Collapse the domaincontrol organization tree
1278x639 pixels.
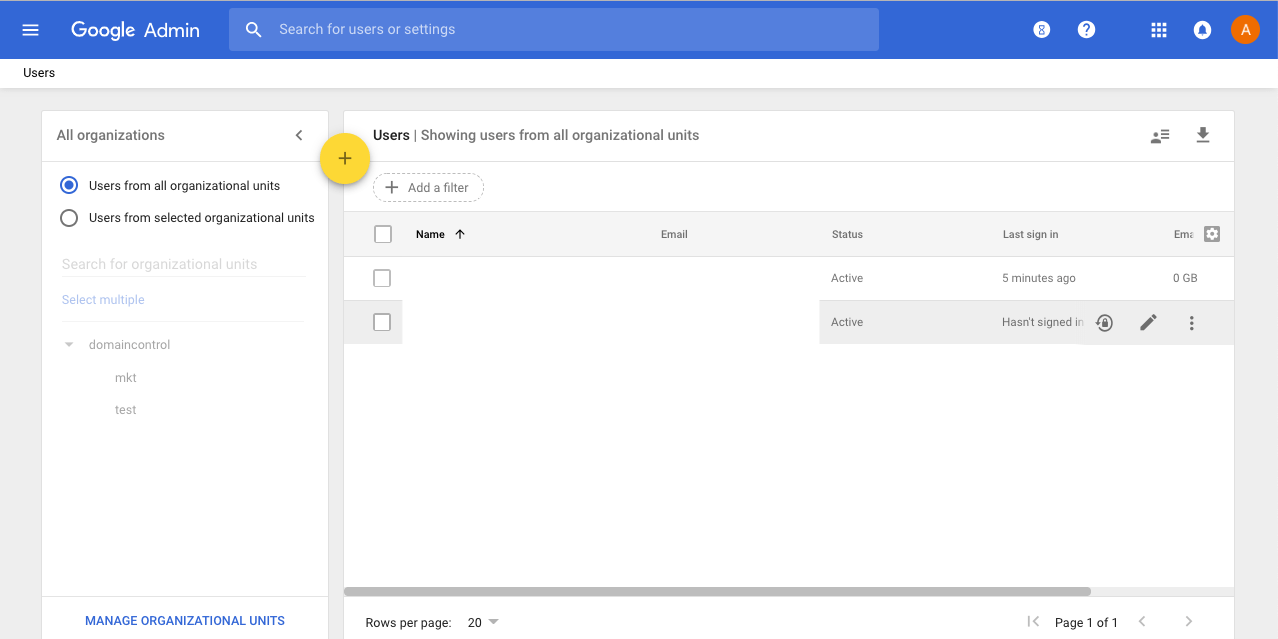coord(69,345)
